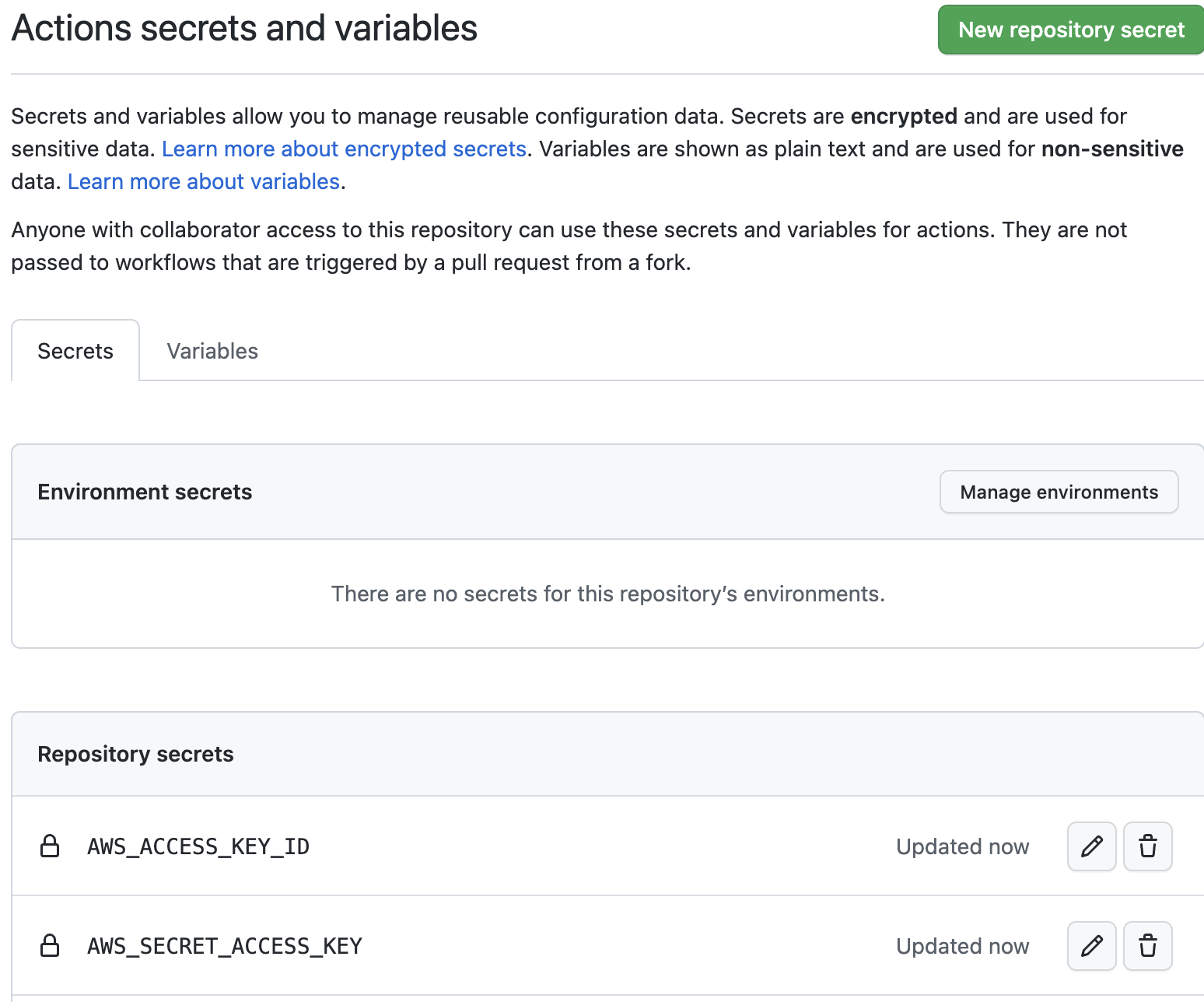Click the Environment secrets heading
The height and width of the screenshot is (1002, 1204).
point(145,492)
